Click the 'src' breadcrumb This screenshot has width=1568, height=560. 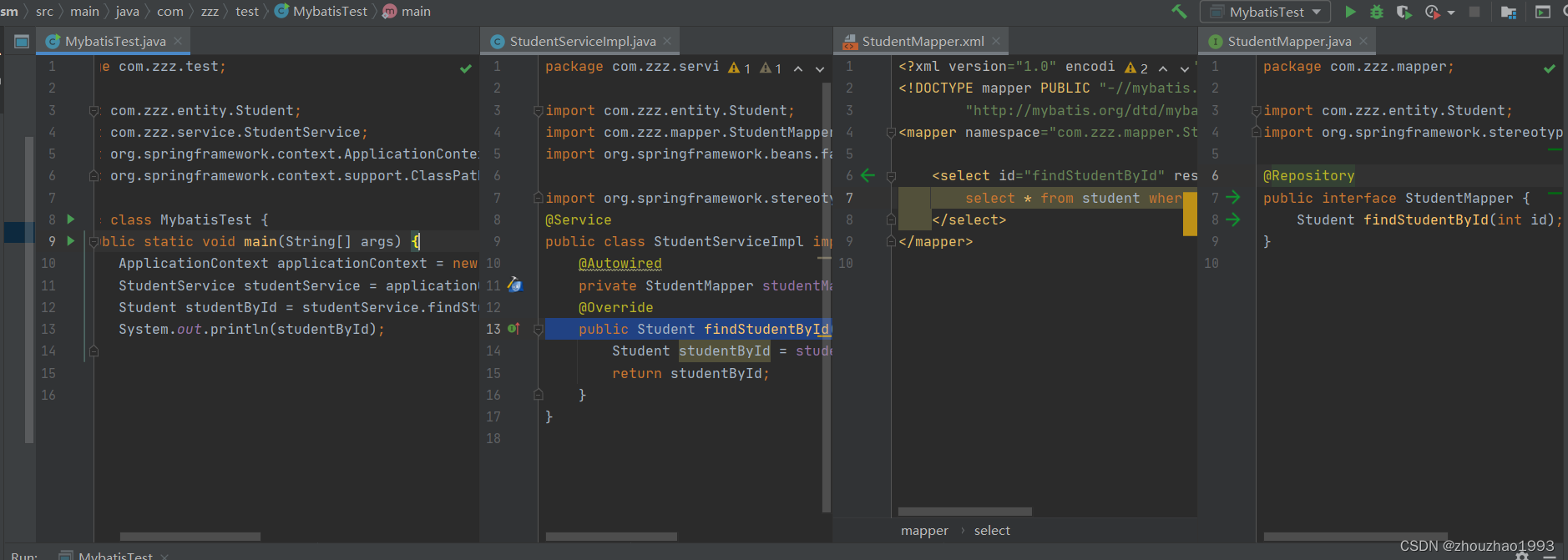tap(44, 12)
